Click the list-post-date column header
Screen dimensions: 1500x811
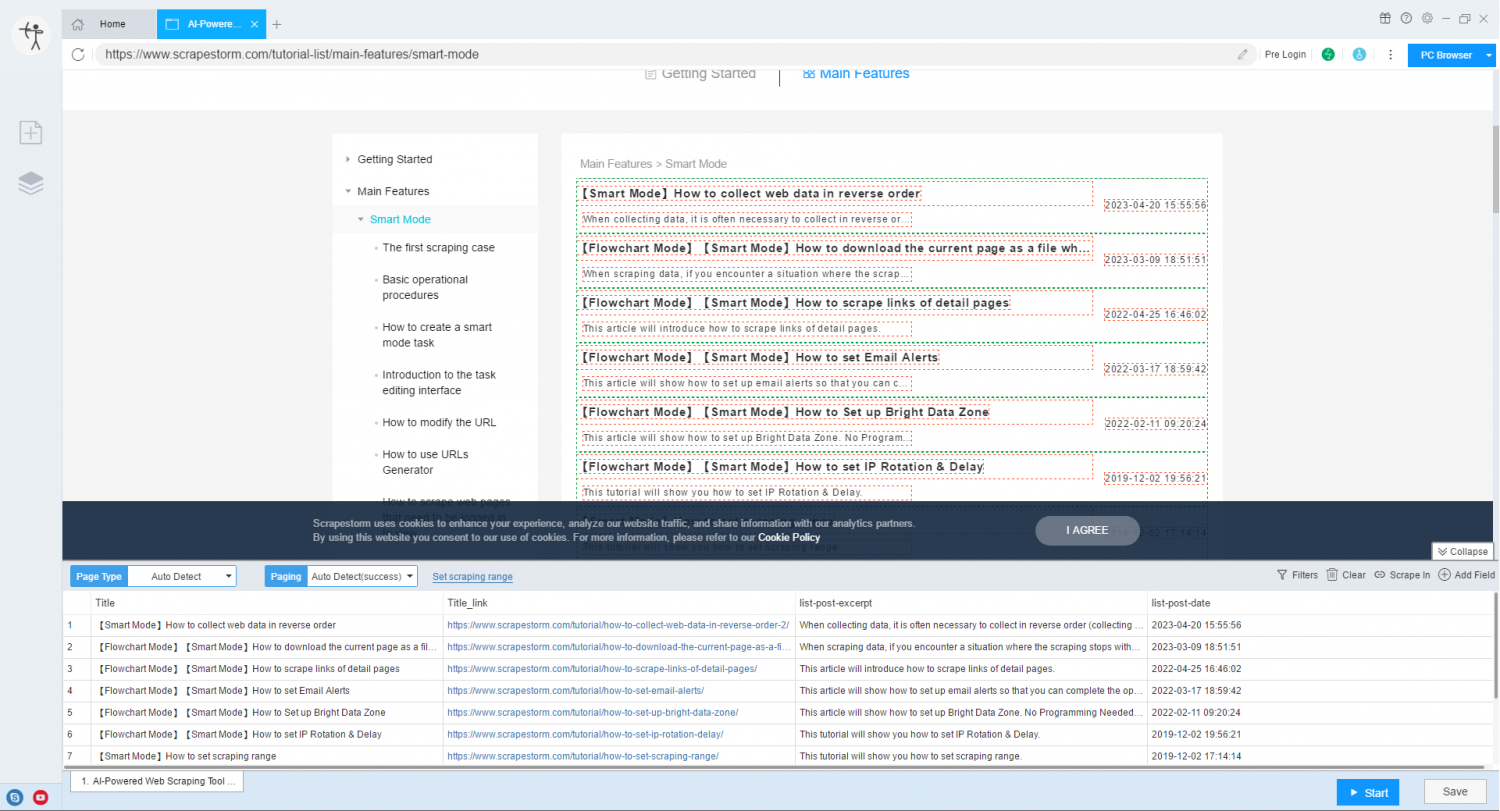coord(1321,602)
